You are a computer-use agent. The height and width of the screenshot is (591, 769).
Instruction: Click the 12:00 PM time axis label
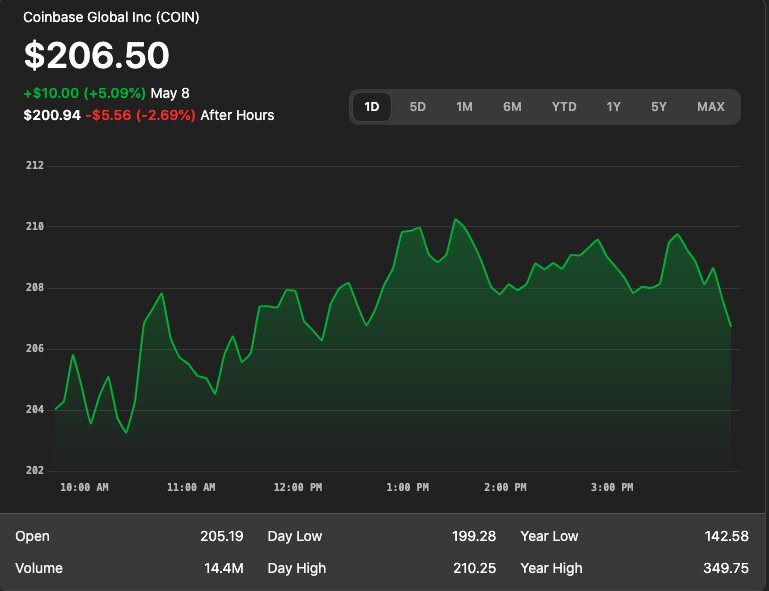click(298, 488)
